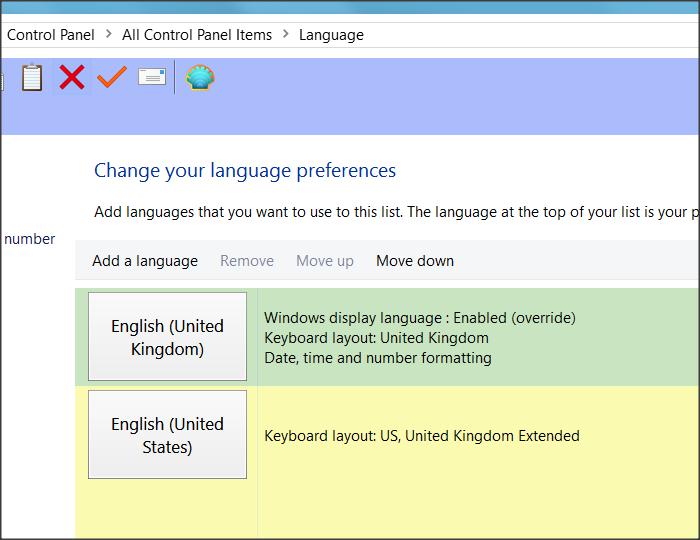Expand chevron after Control Panel breadcrumb
This screenshot has height=540, width=700.
point(108,34)
